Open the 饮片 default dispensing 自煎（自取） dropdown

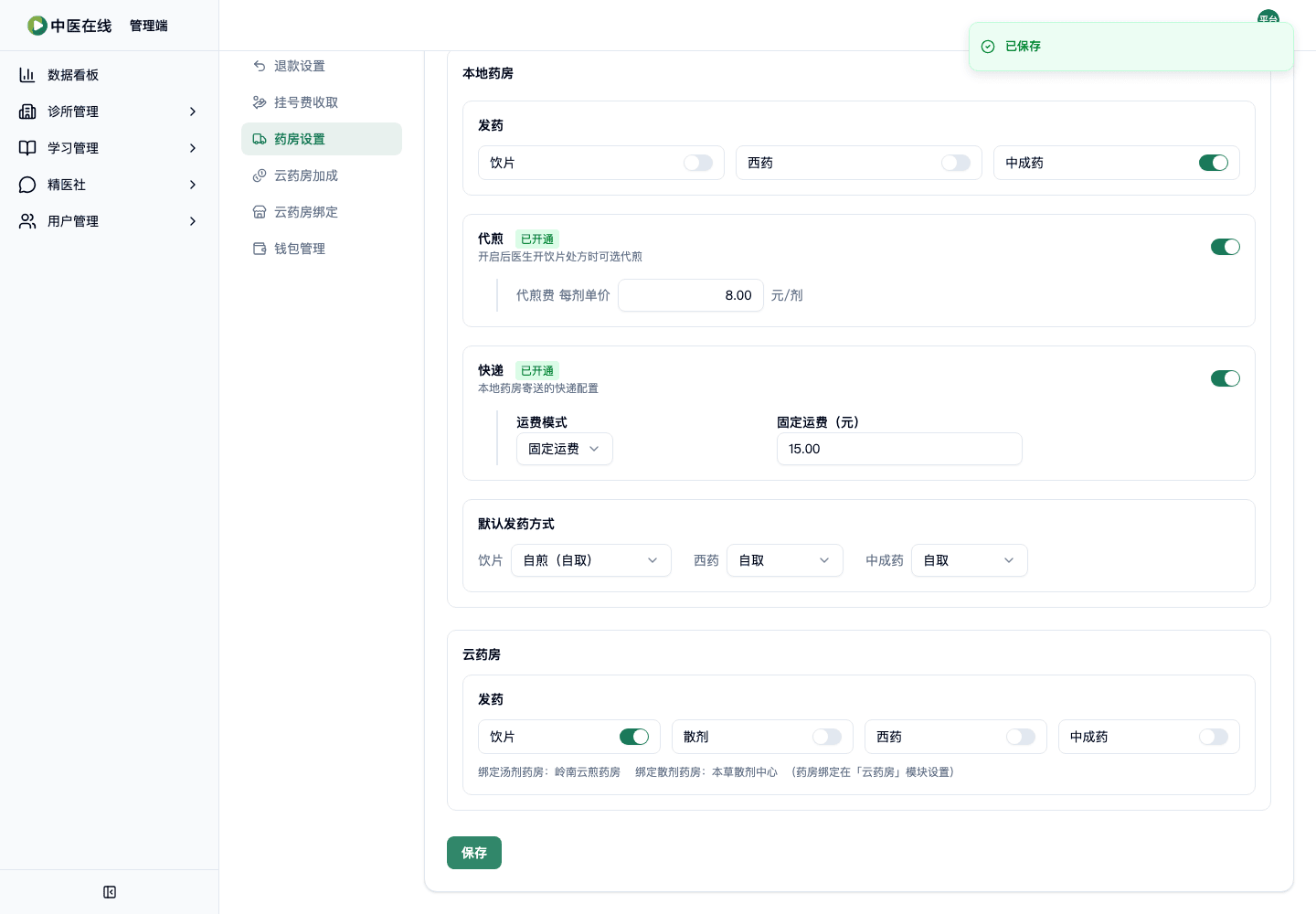click(591, 560)
